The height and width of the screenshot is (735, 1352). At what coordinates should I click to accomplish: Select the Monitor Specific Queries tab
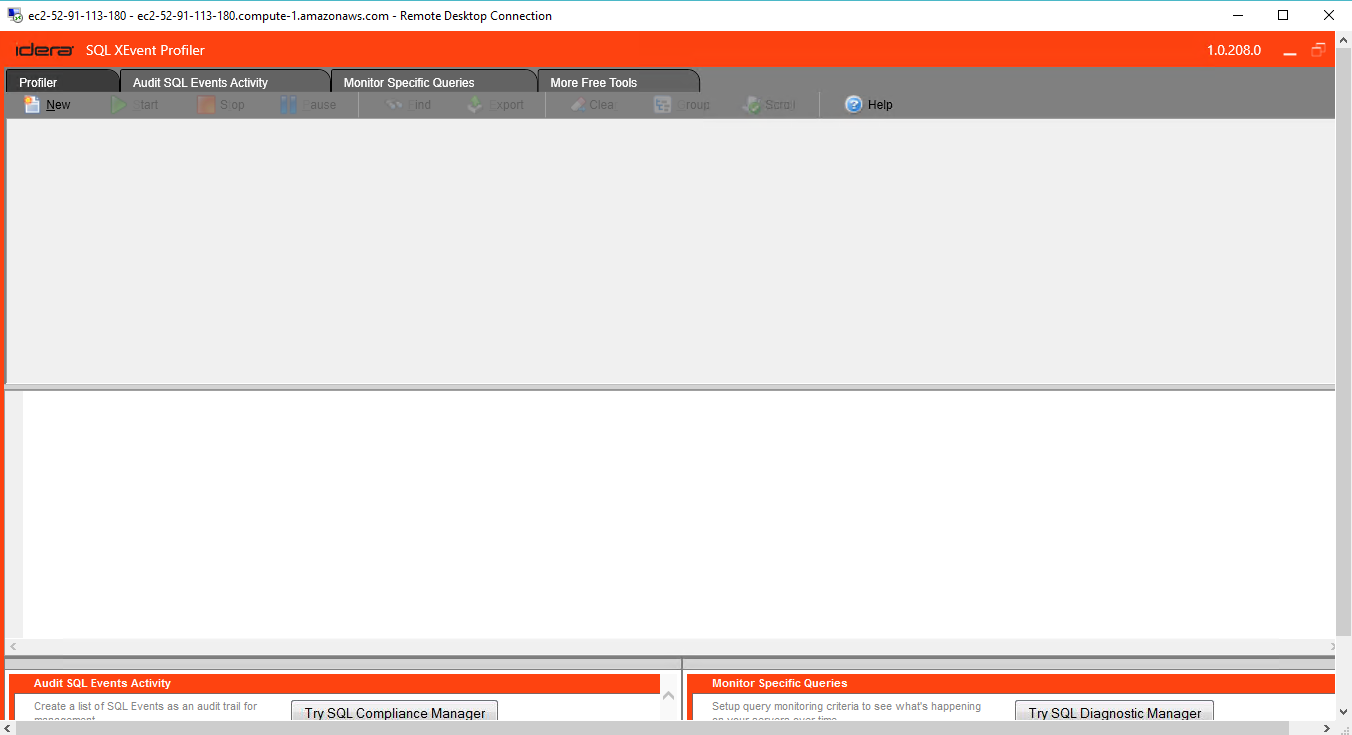click(x=409, y=83)
